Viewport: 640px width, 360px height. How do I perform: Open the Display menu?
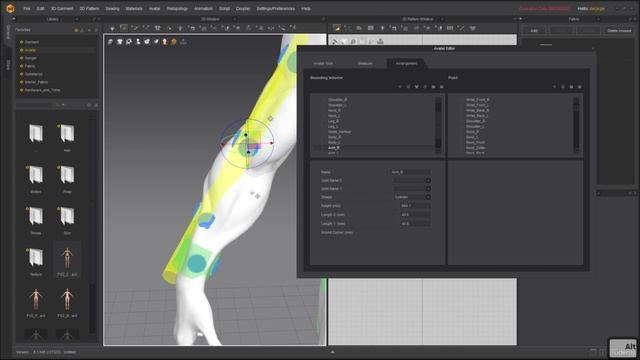pos(243,9)
